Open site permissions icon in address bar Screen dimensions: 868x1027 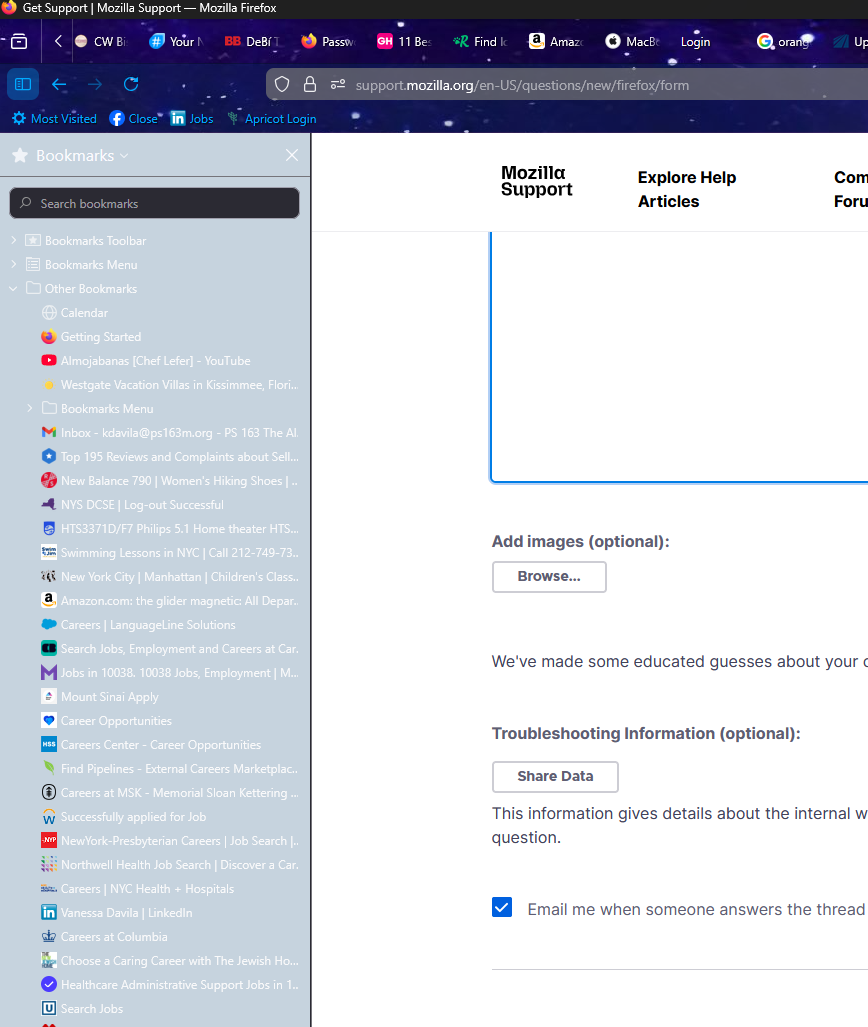pos(338,84)
